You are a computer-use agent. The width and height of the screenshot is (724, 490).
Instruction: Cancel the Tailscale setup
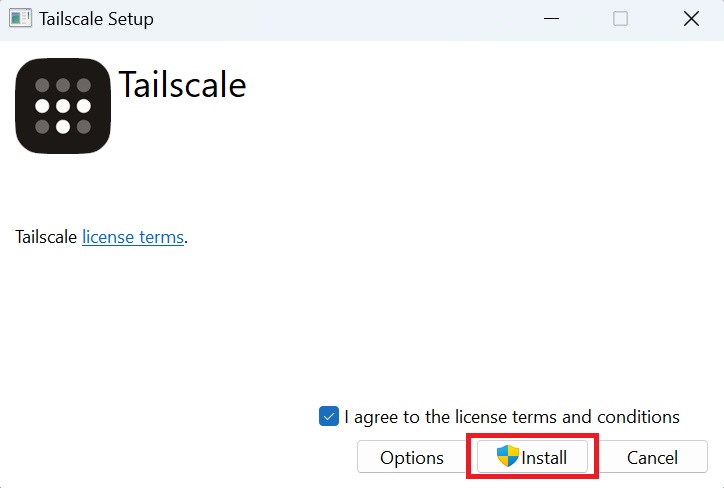(x=652, y=458)
